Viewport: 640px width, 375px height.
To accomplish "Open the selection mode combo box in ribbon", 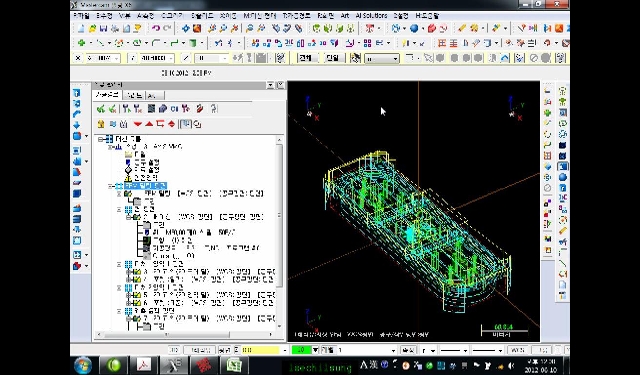I will 382,59.
